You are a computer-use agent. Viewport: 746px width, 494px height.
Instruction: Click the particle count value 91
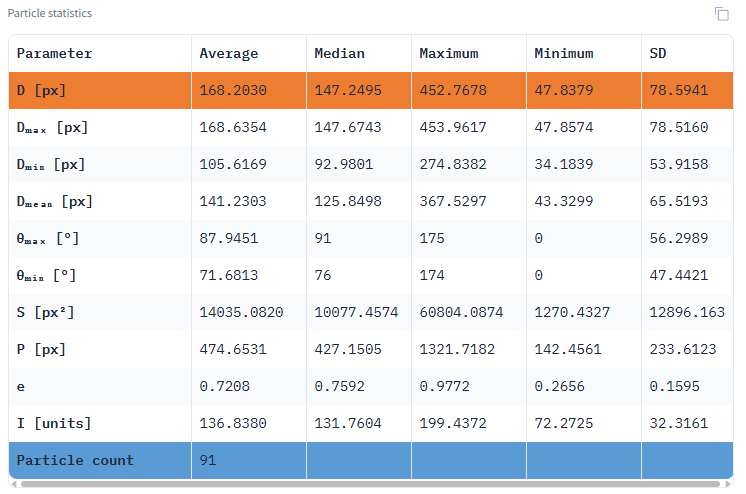[x=207, y=461]
